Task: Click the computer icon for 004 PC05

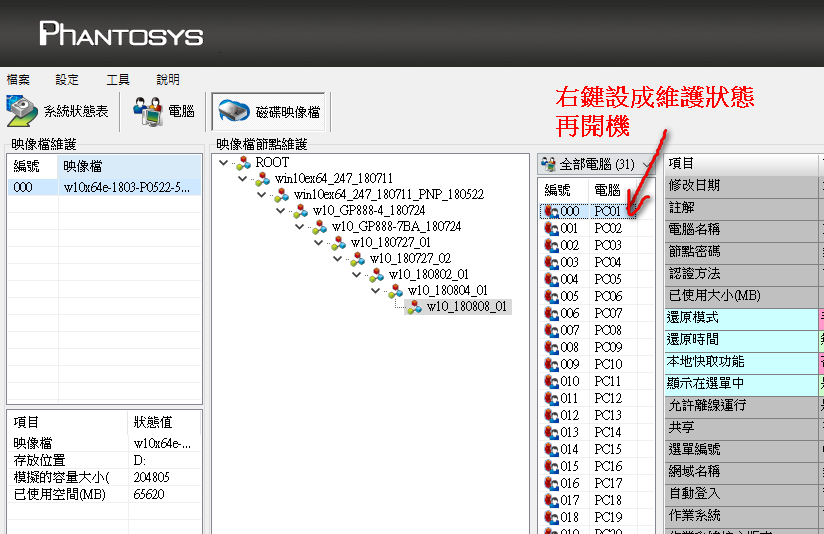Action: tap(551, 279)
